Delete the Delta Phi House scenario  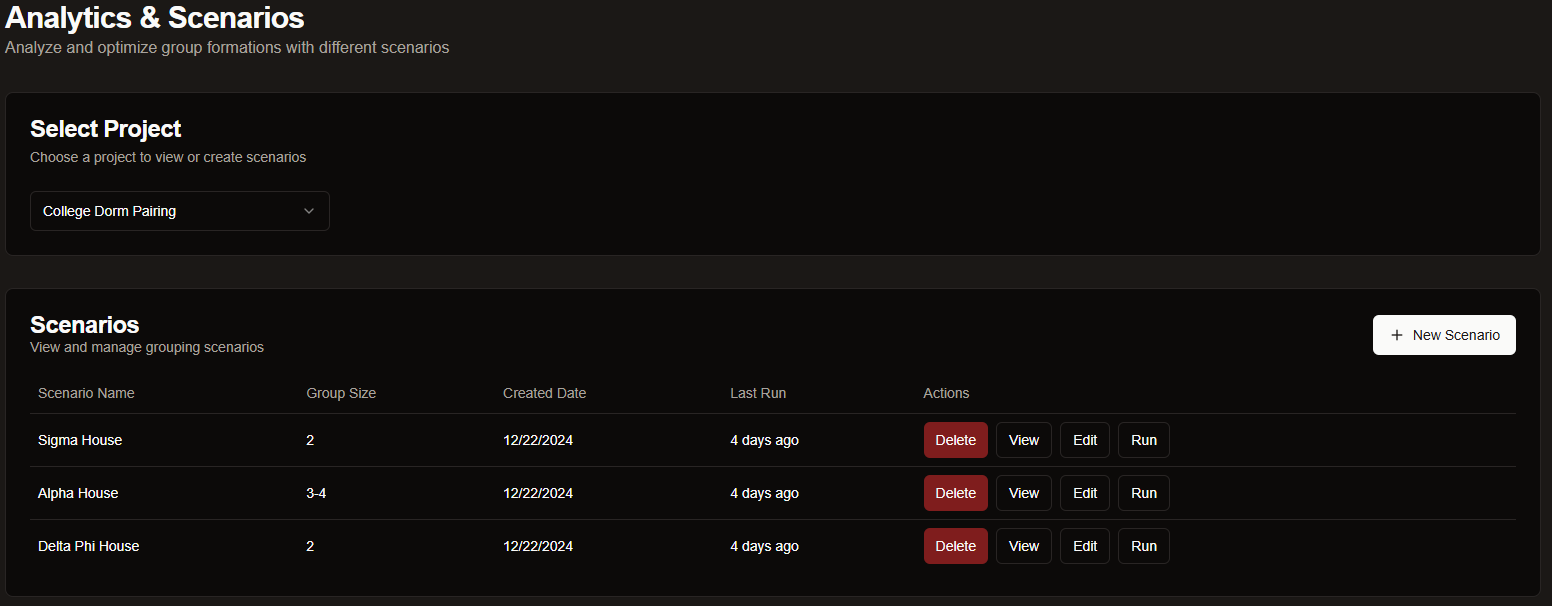(955, 545)
